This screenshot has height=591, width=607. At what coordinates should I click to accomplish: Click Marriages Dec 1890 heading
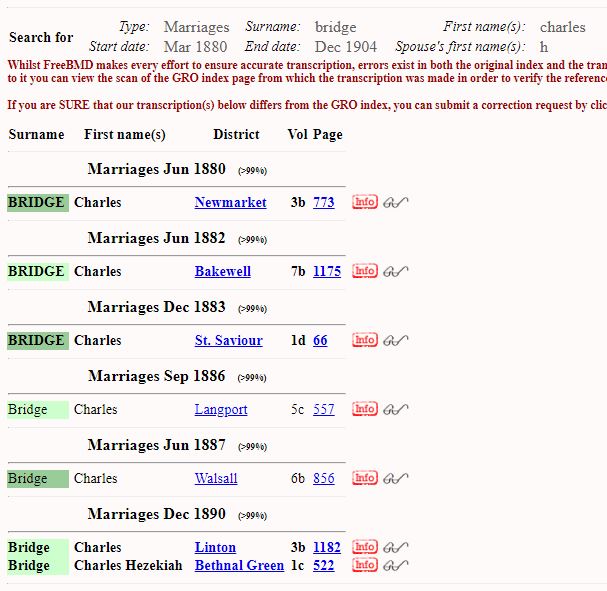tap(156, 514)
